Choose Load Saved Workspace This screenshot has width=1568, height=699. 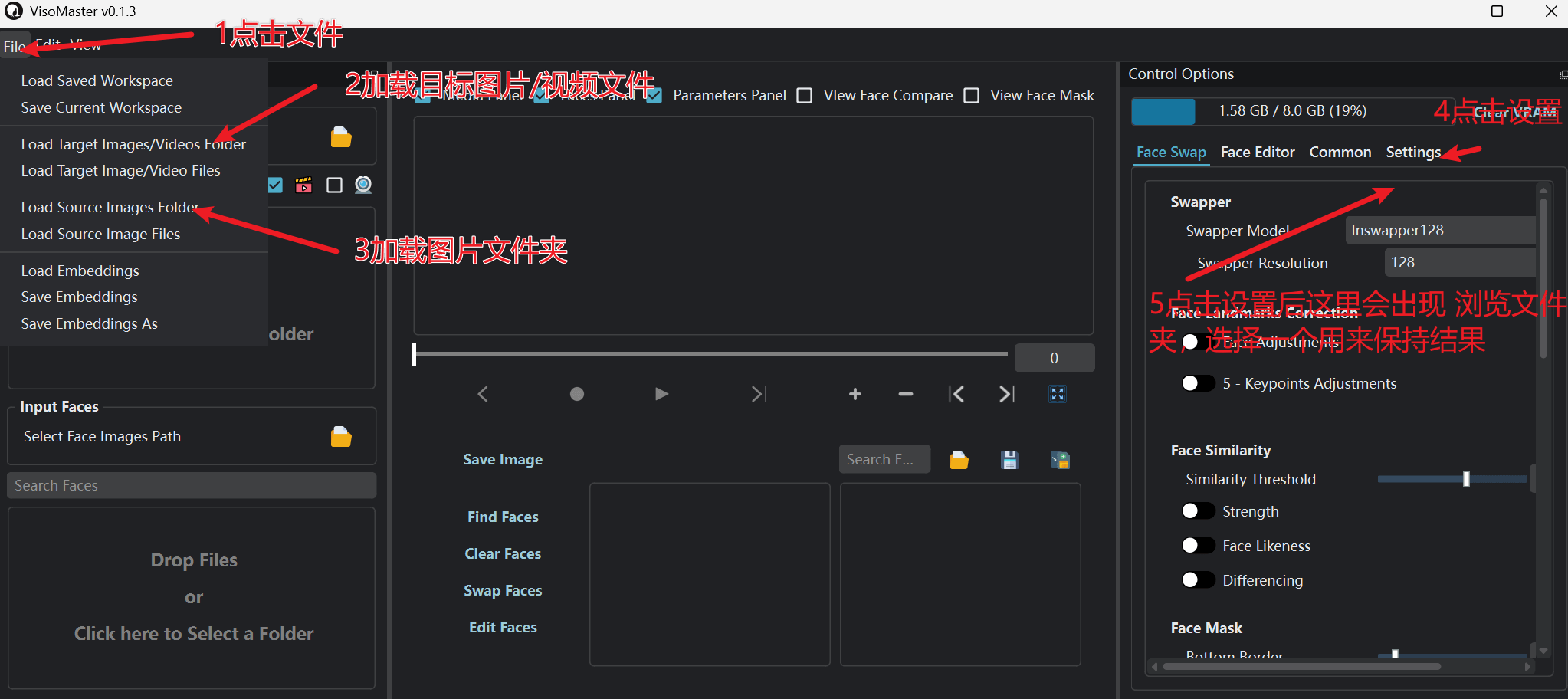tap(97, 80)
